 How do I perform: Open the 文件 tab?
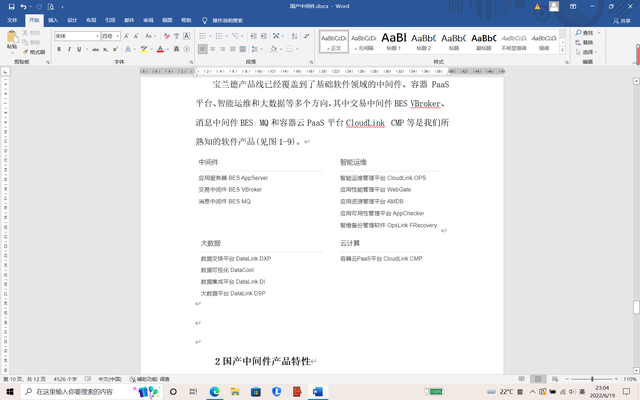click(x=12, y=20)
